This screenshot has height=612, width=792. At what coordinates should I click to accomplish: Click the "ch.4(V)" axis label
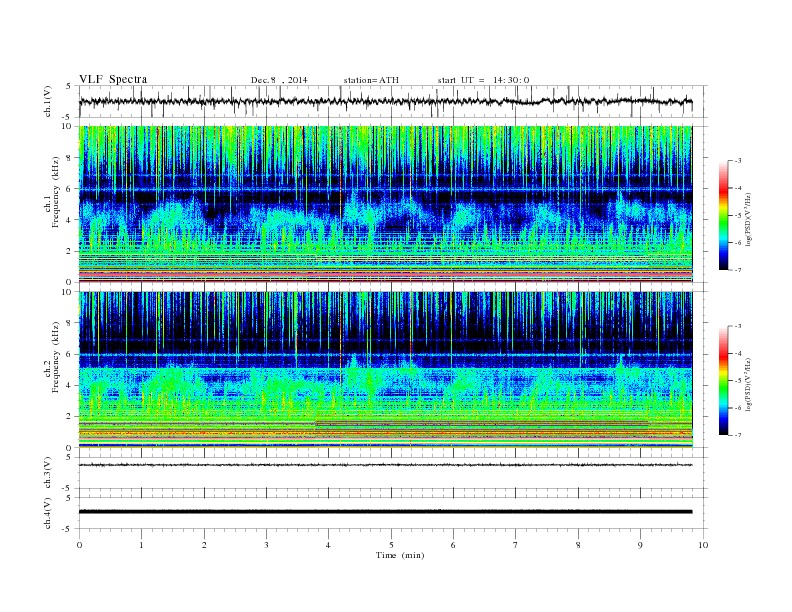click(48, 514)
